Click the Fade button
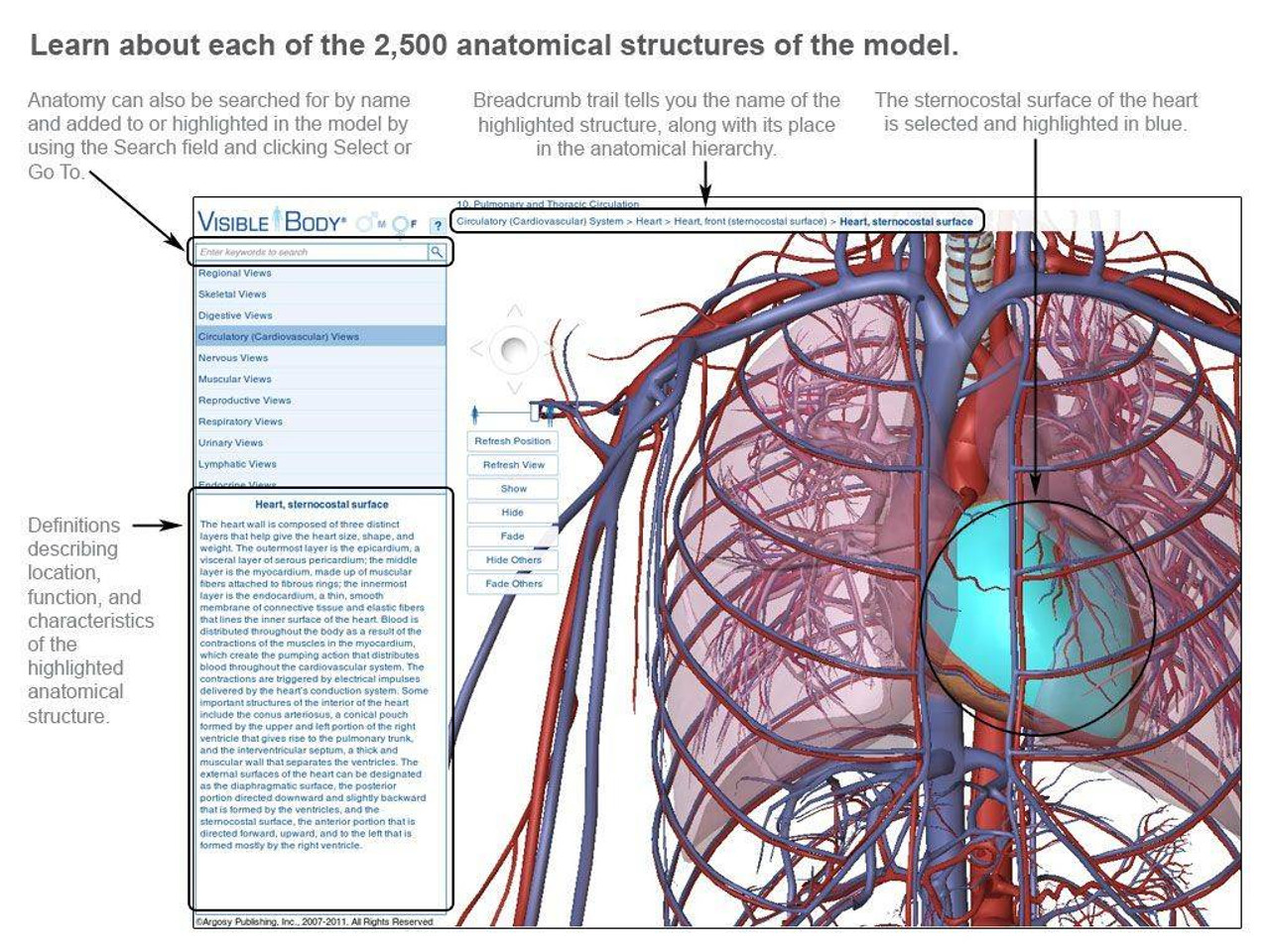The width and height of the screenshot is (1270, 952). pos(512,536)
